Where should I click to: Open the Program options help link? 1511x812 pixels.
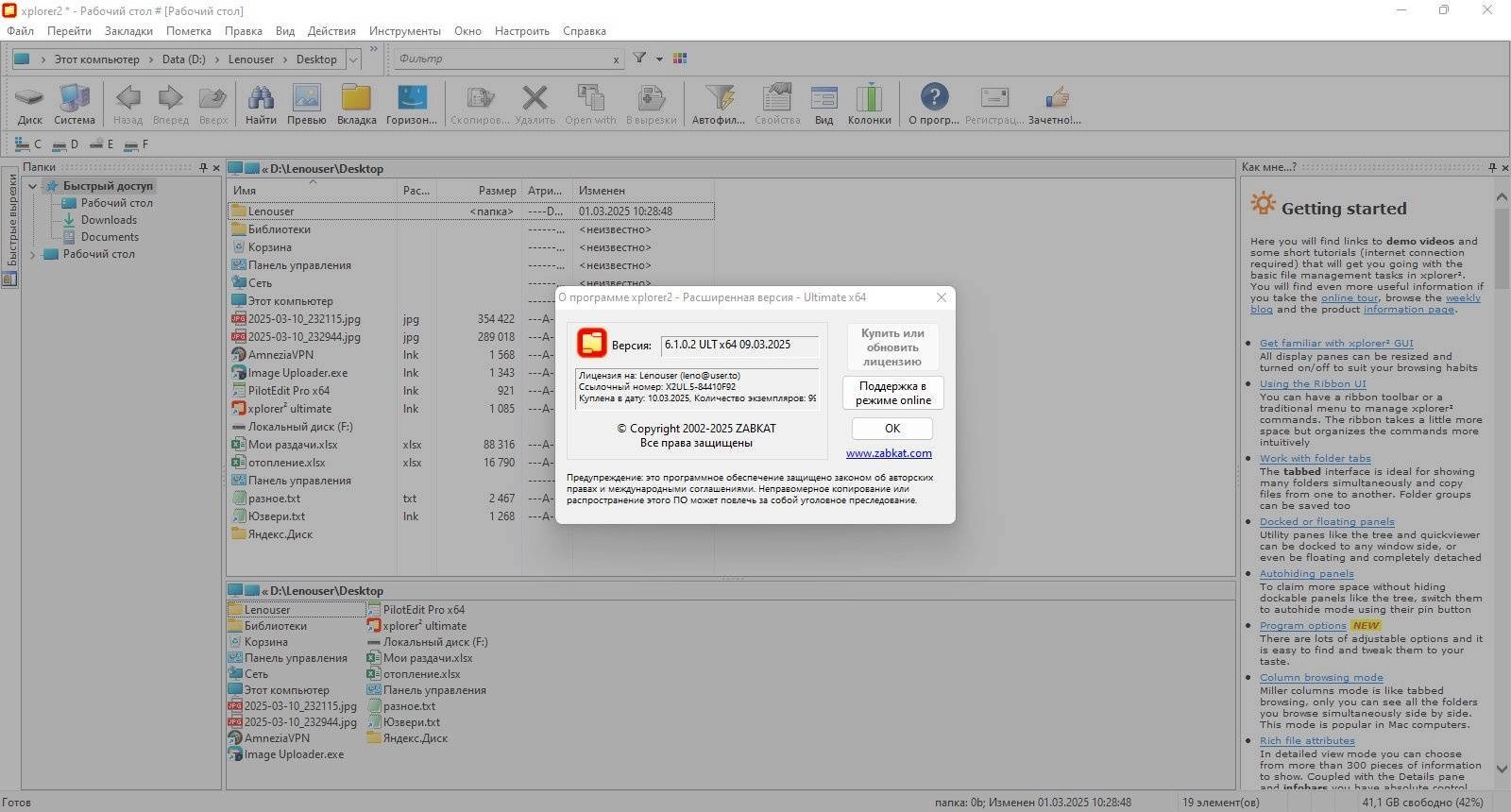[1302, 626]
